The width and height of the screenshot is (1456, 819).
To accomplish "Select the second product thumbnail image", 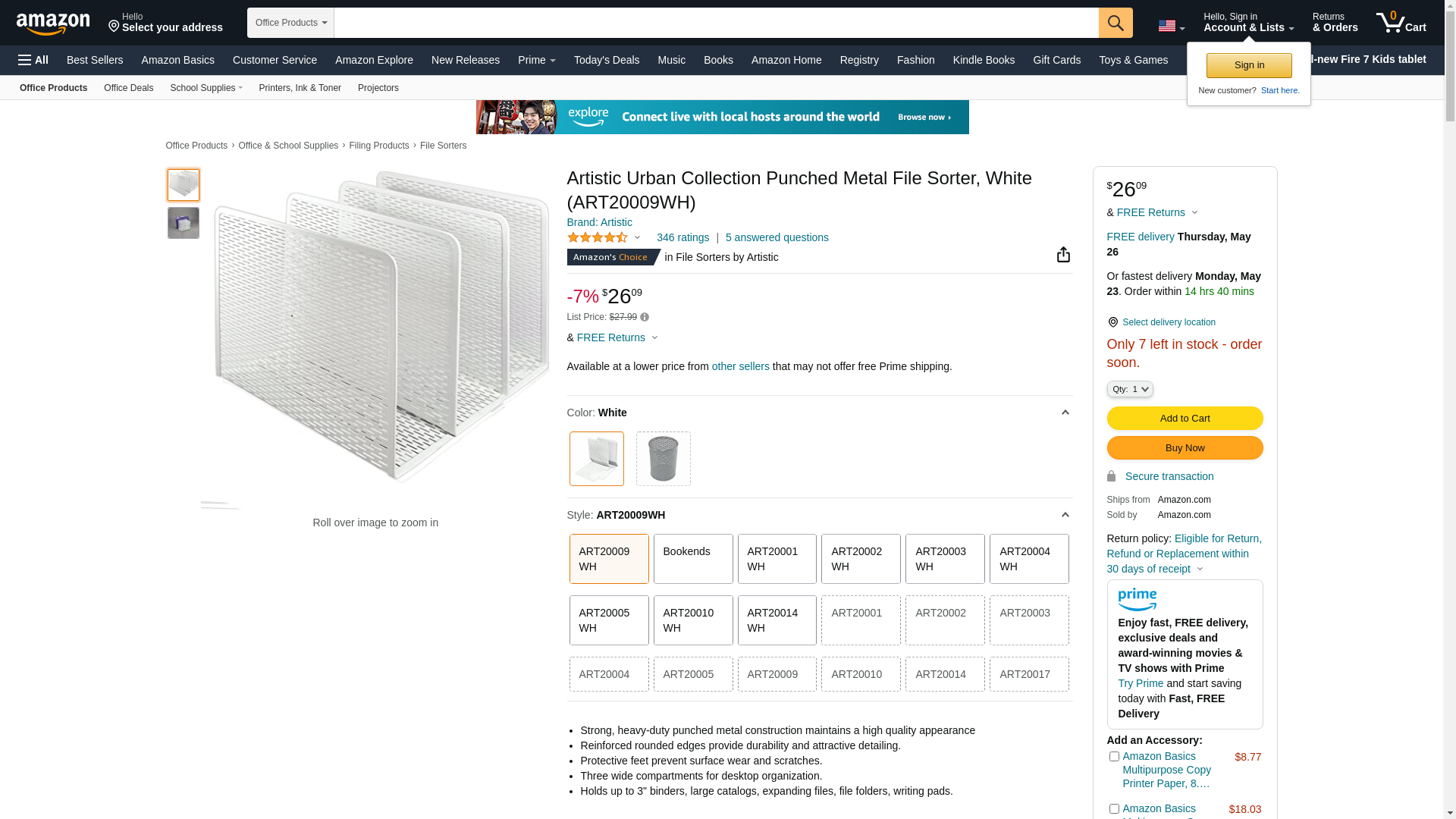I will coord(184,224).
